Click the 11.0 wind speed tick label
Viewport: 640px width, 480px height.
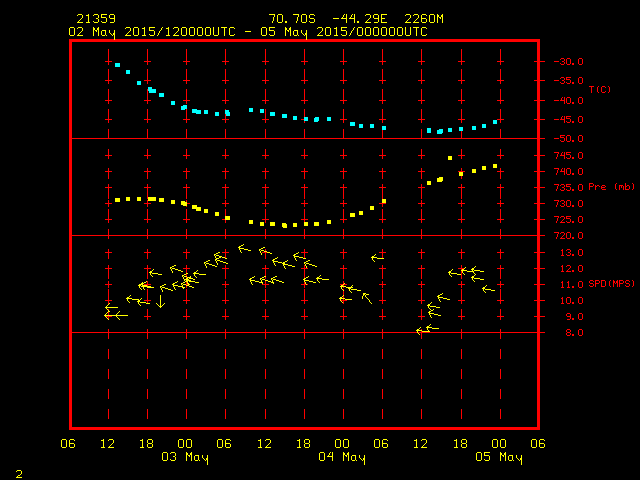[572, 284]
